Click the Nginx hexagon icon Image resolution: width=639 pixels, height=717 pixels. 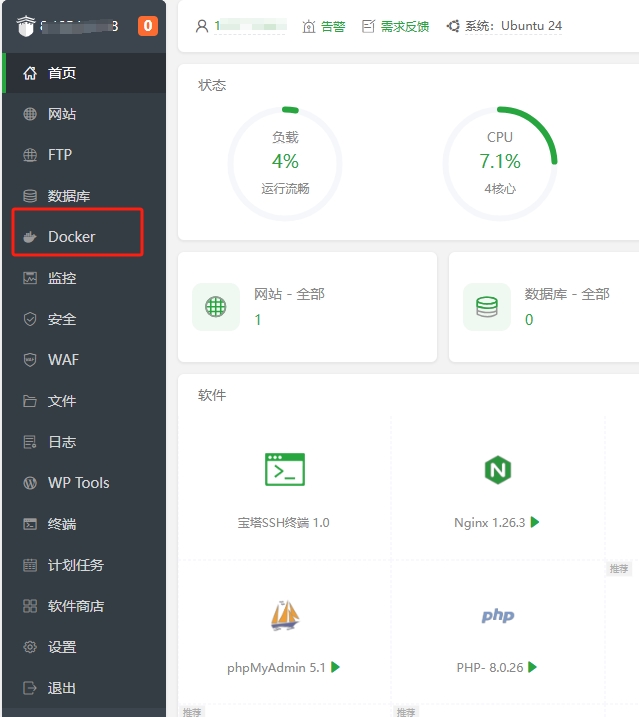point(497,469)
